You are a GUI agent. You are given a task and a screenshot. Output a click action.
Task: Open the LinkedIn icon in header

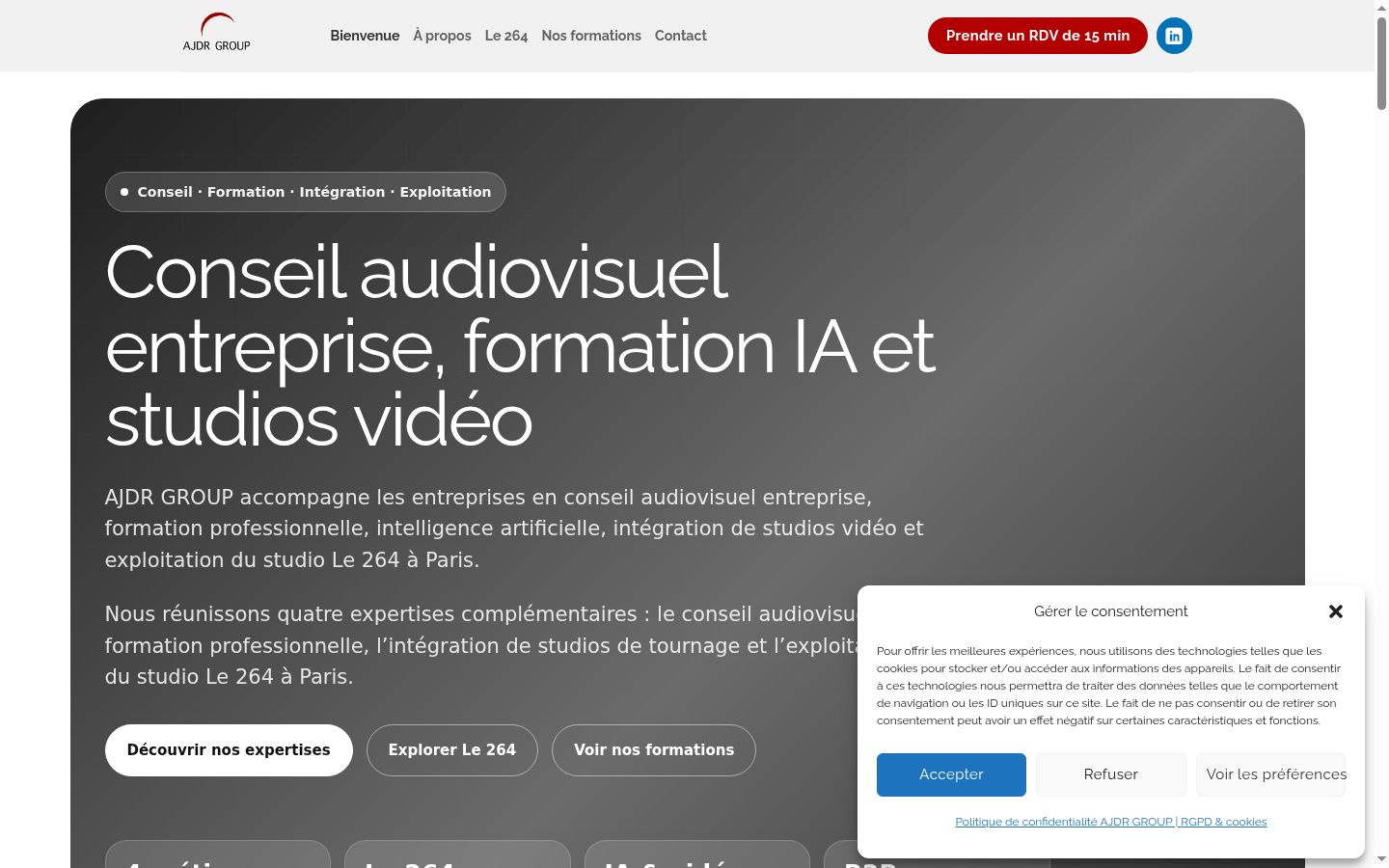pyautogui.click(x=1174, y=36)
